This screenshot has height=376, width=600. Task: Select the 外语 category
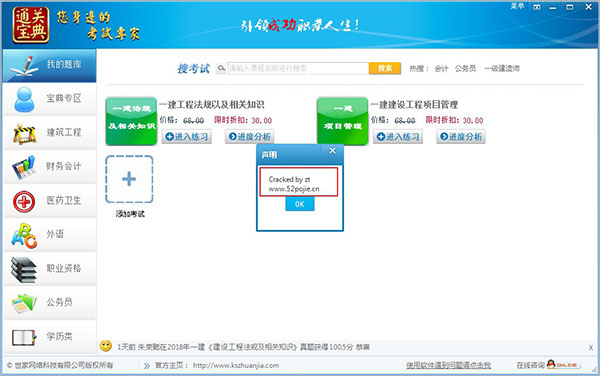click(49, 234)
